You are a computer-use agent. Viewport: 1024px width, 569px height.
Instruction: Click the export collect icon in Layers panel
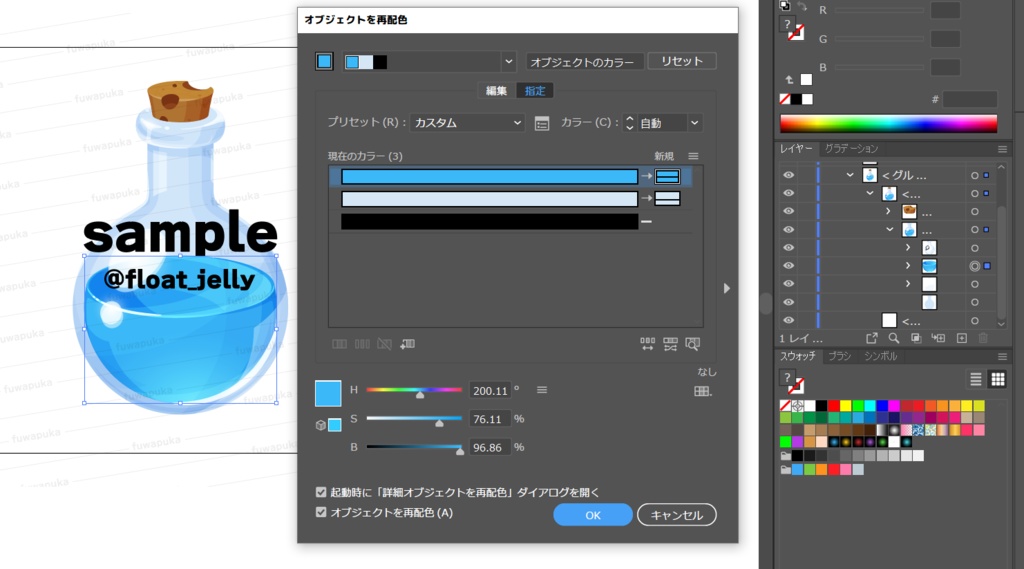(871, 338)
